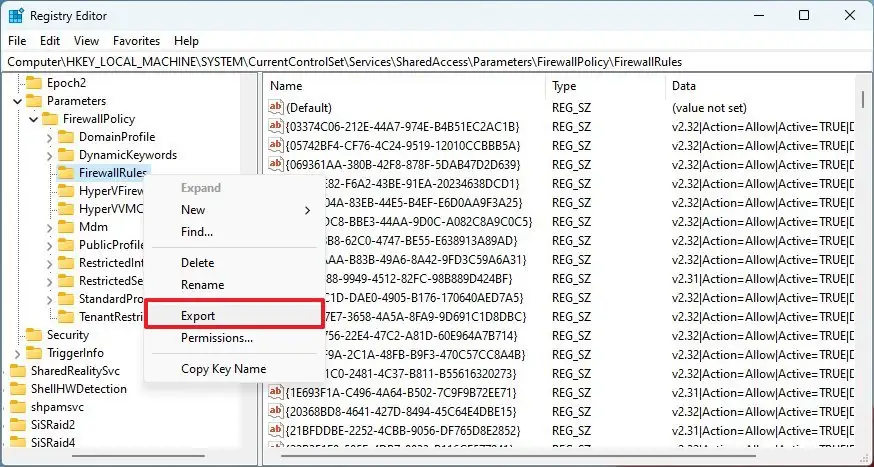Collapse the Parameters tree node
This screenshot has width=874, height=467.
pos(17,101)
